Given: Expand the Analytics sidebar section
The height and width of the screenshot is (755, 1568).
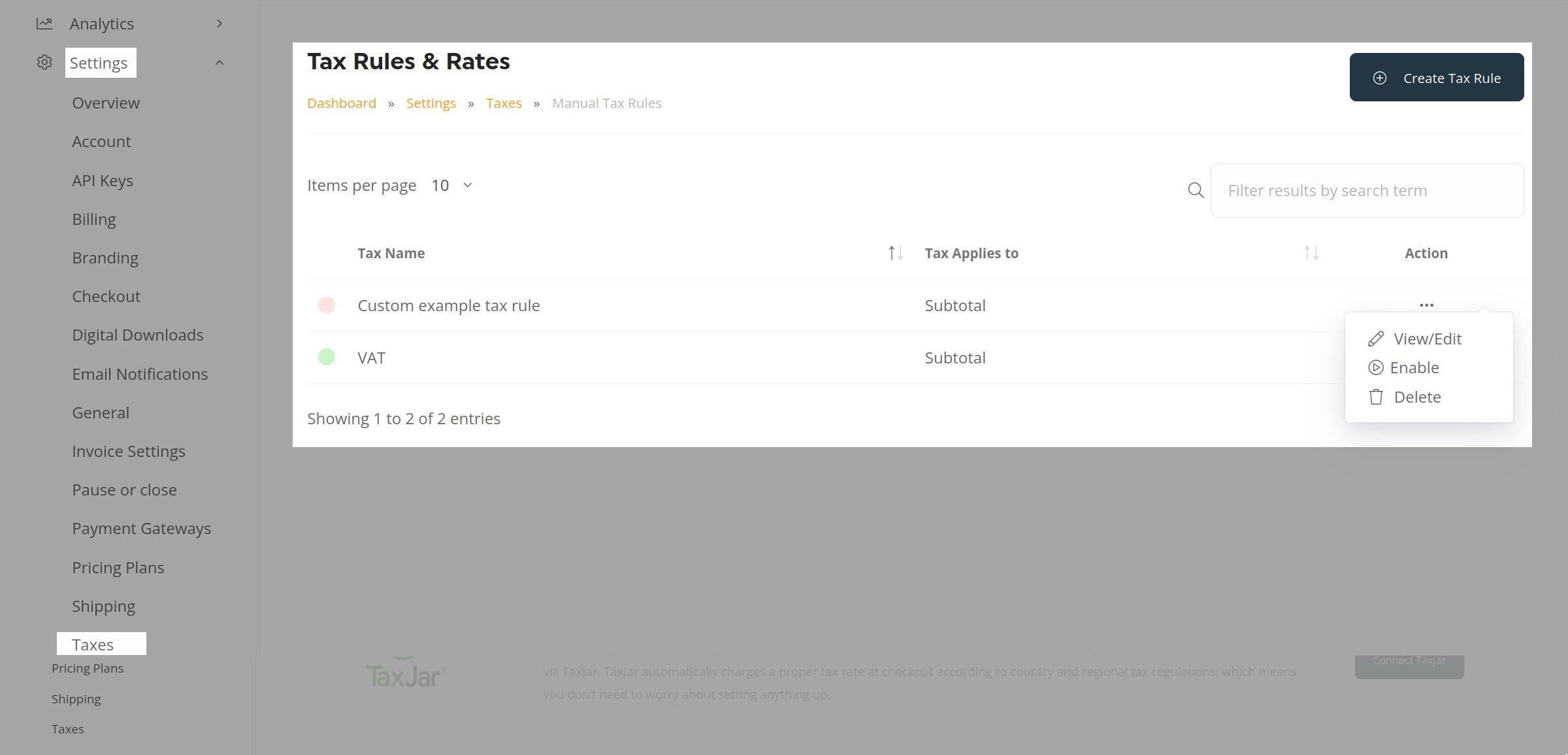Looking at the screenshot, I should point(220,24).
